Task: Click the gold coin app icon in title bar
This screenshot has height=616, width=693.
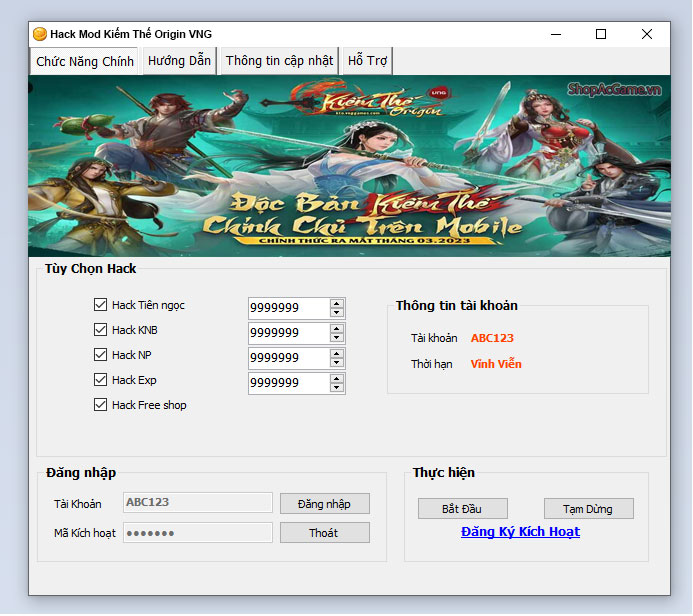Action: [40, 34]
